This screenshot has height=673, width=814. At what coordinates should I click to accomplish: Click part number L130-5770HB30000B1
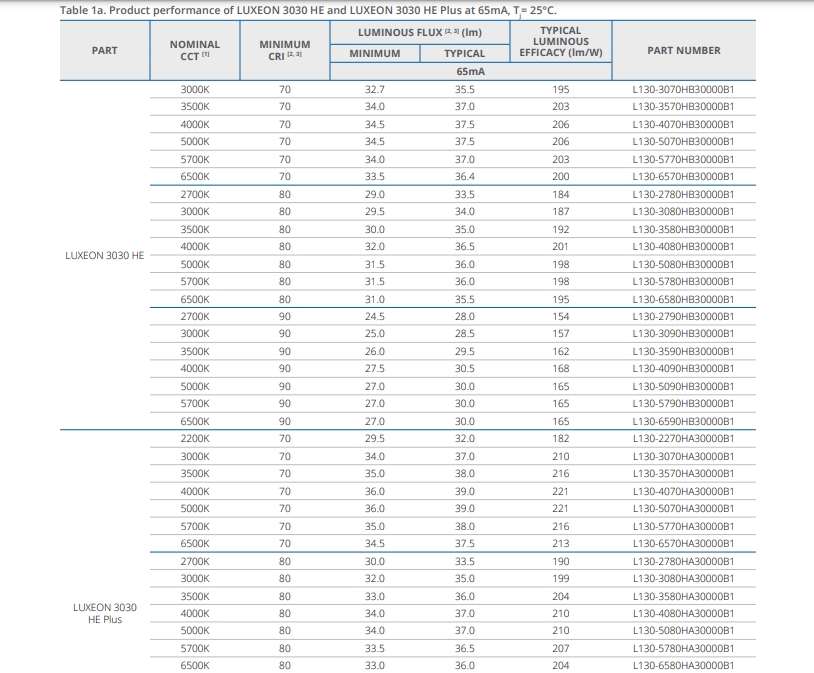pos(683,159)
